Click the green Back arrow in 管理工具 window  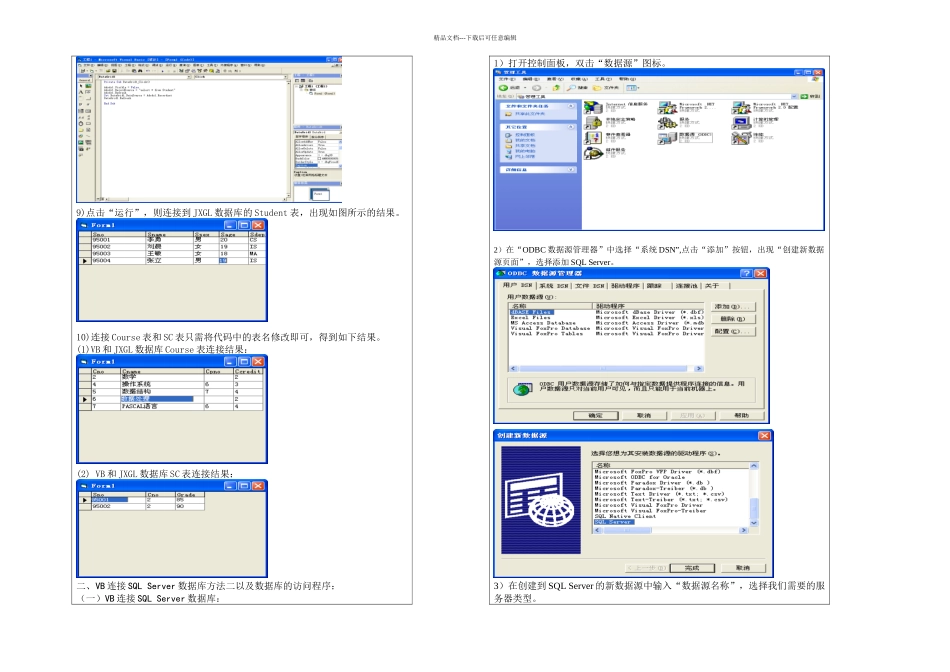(503, 88)
